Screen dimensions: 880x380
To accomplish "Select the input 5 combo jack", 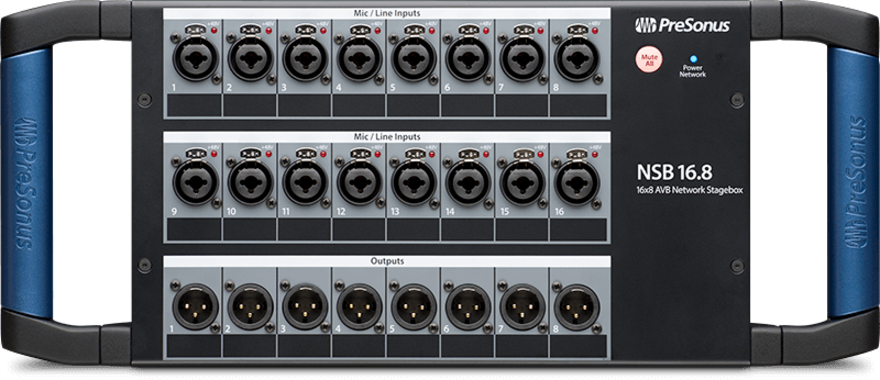I will [414, 58].
